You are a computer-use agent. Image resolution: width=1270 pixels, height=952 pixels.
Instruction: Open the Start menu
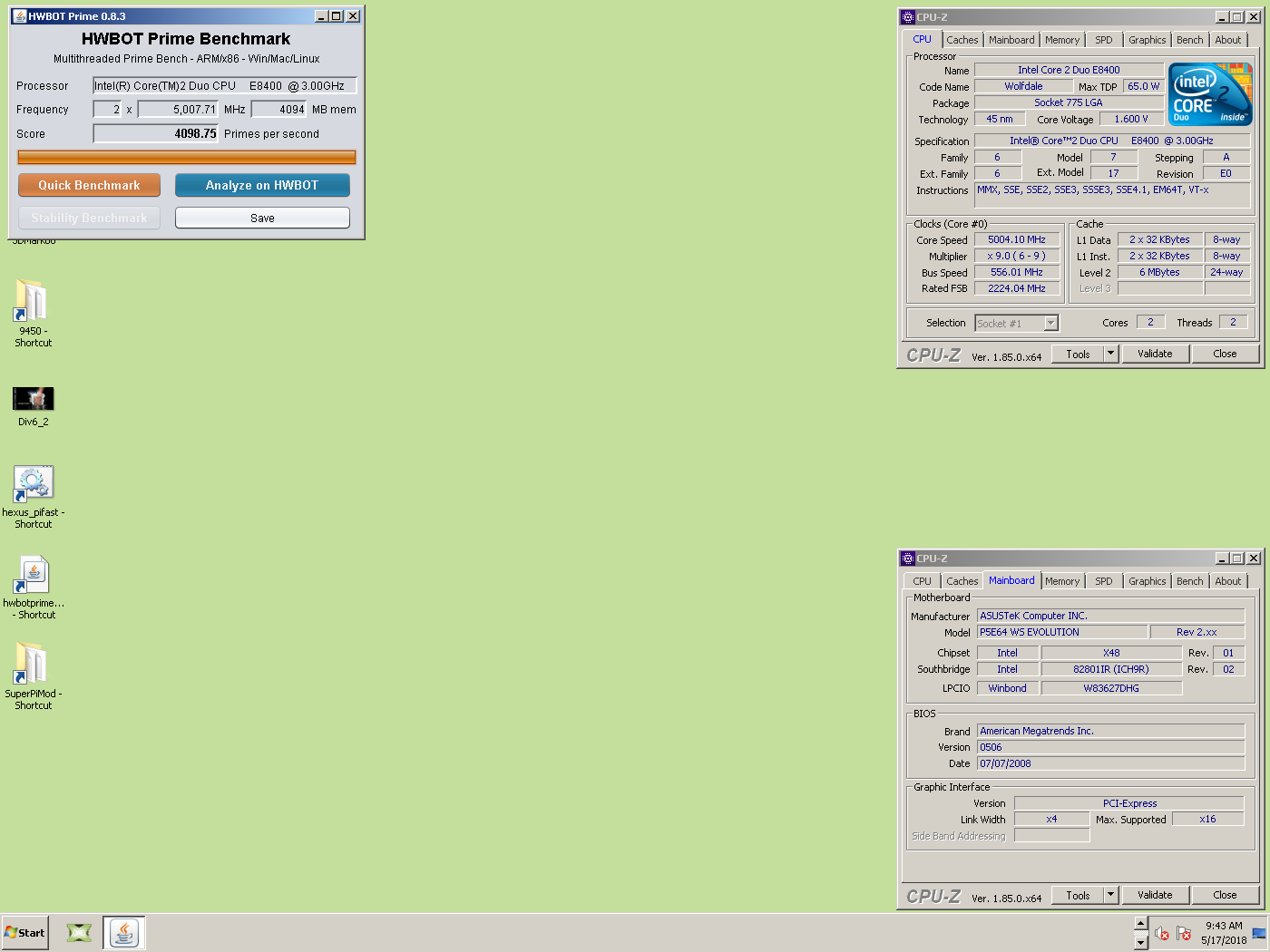click(x=24, y=932)
